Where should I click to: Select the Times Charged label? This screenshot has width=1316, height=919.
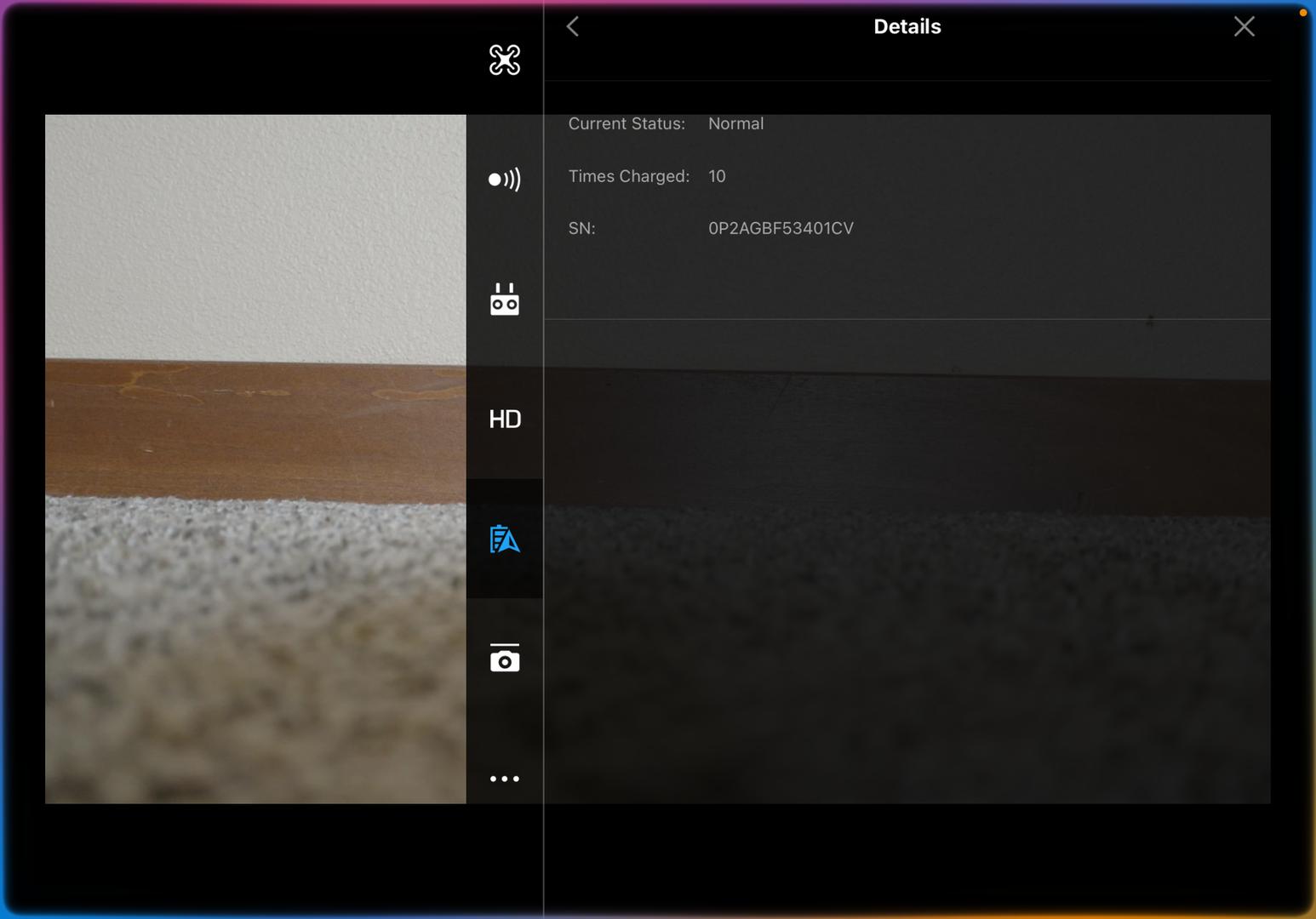629,176
